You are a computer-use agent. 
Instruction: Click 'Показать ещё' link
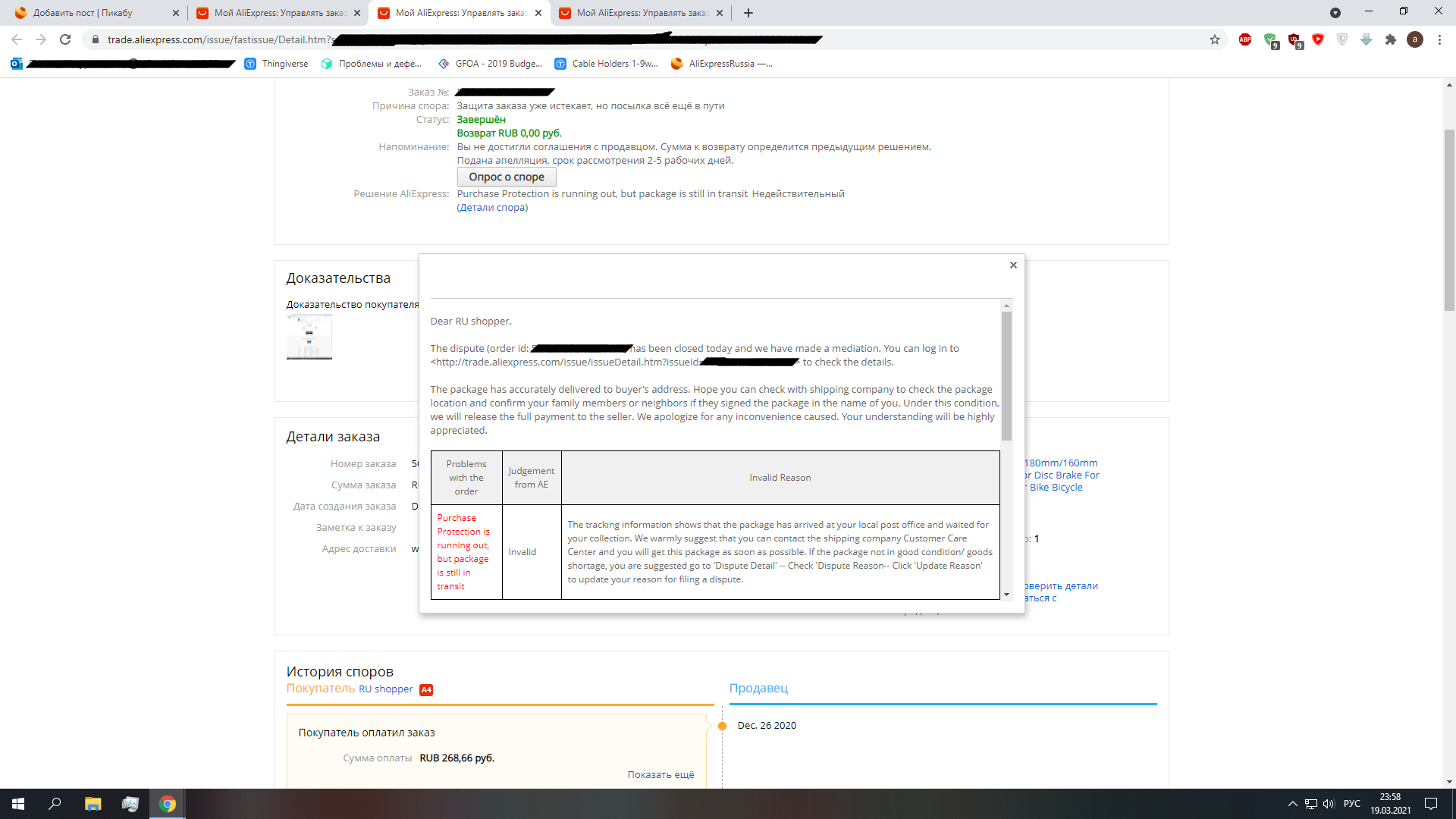pos(661,775)
